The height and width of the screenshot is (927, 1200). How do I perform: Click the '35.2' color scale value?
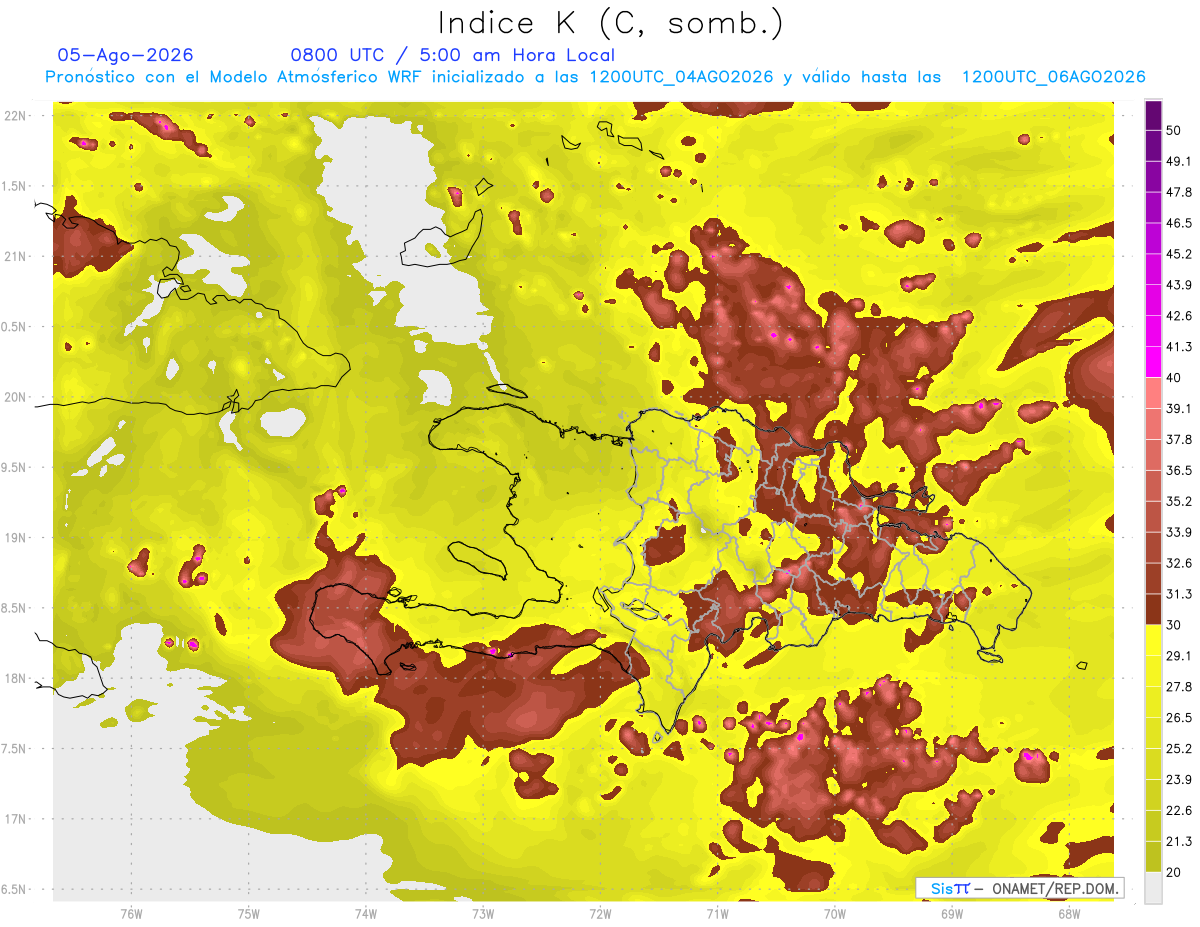1178,501
